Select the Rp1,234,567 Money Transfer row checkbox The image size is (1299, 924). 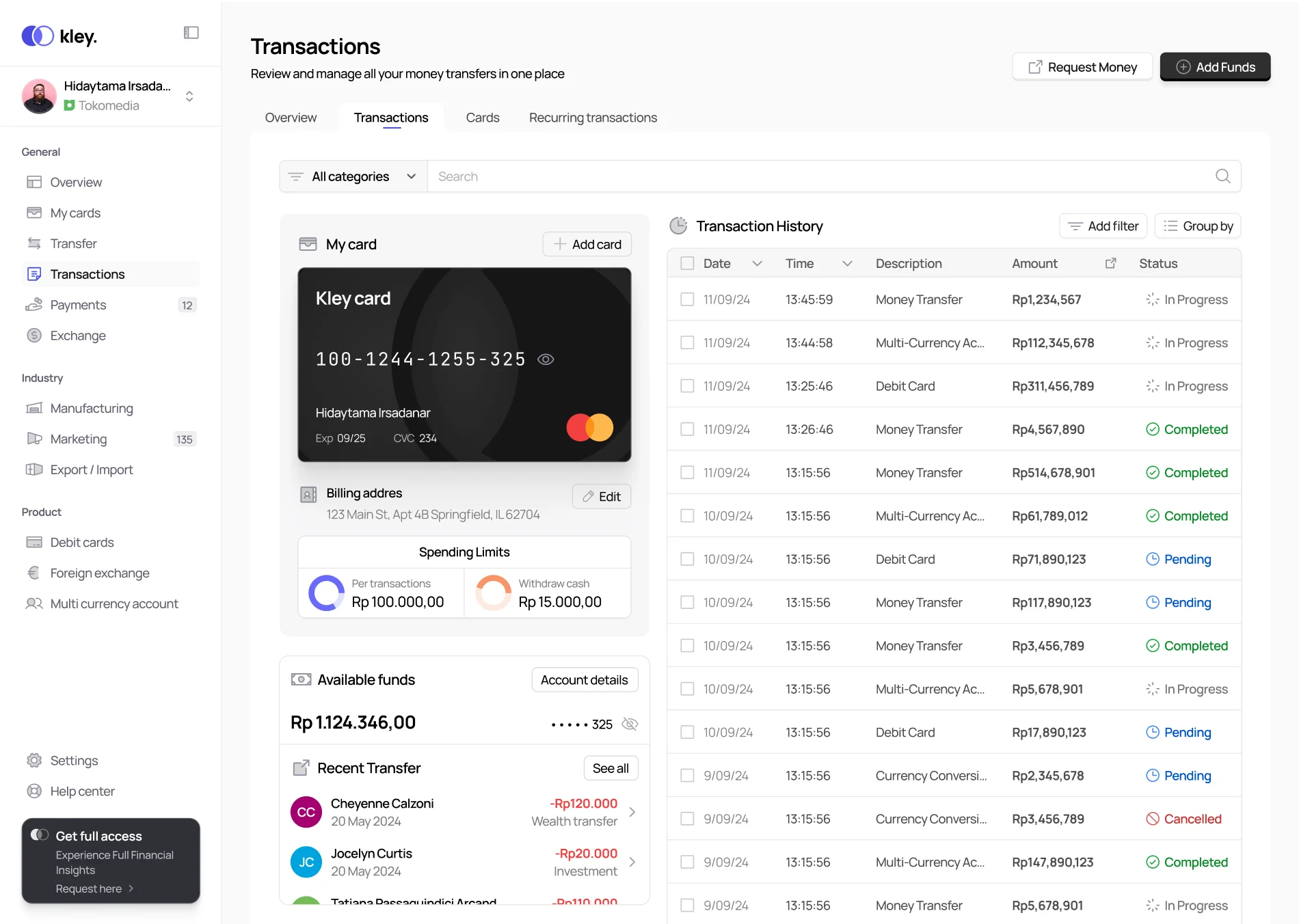tap(687, 300)
